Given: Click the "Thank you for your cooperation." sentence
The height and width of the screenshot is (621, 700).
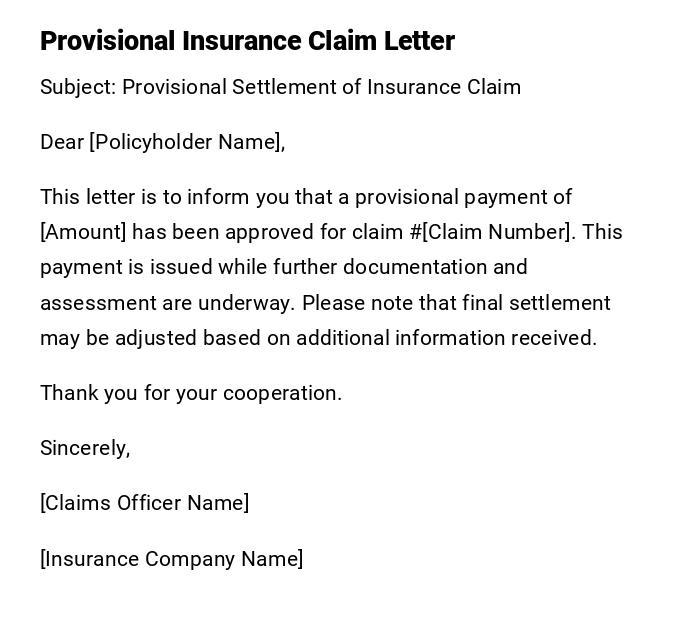Looking at the screenshot, I should (191, 393).
